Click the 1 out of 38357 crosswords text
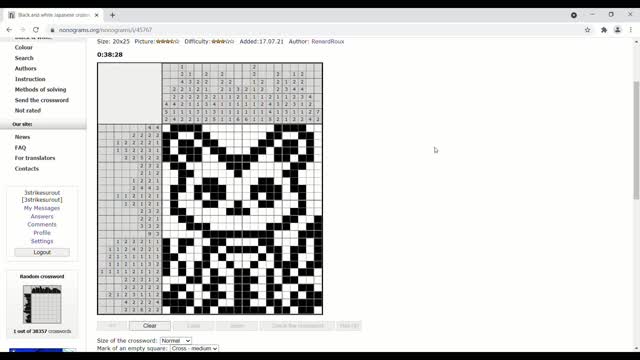This screenshot has width=640, height=360. 42,331
